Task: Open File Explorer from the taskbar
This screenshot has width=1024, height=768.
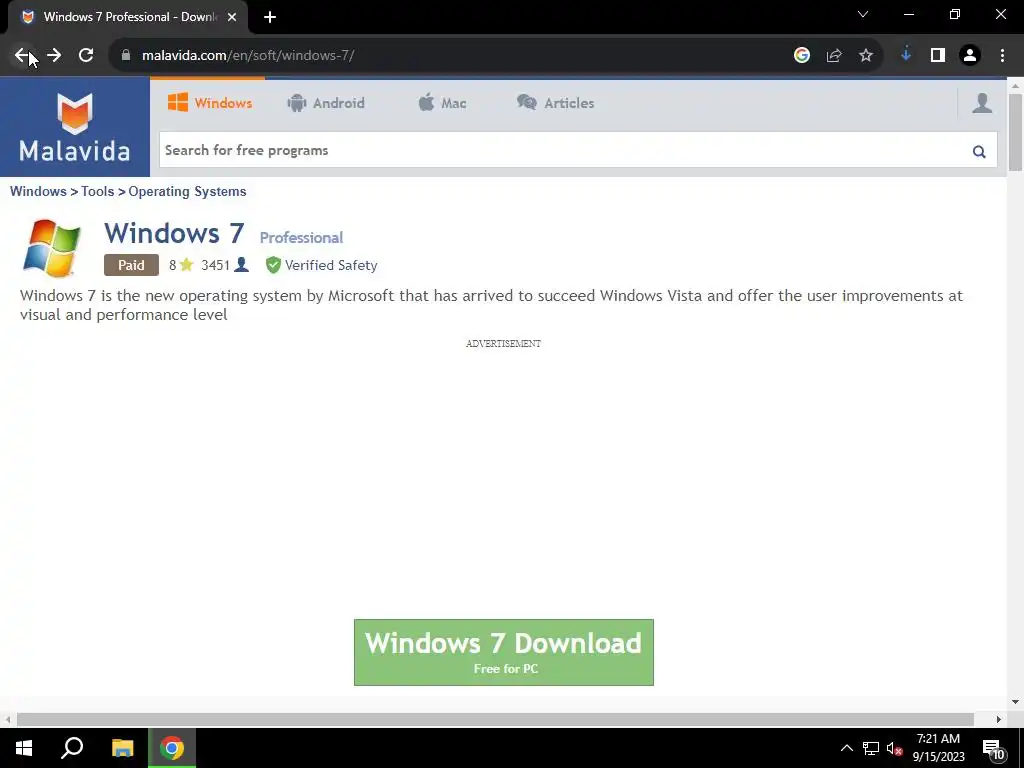Action: (x=122, y=748)
